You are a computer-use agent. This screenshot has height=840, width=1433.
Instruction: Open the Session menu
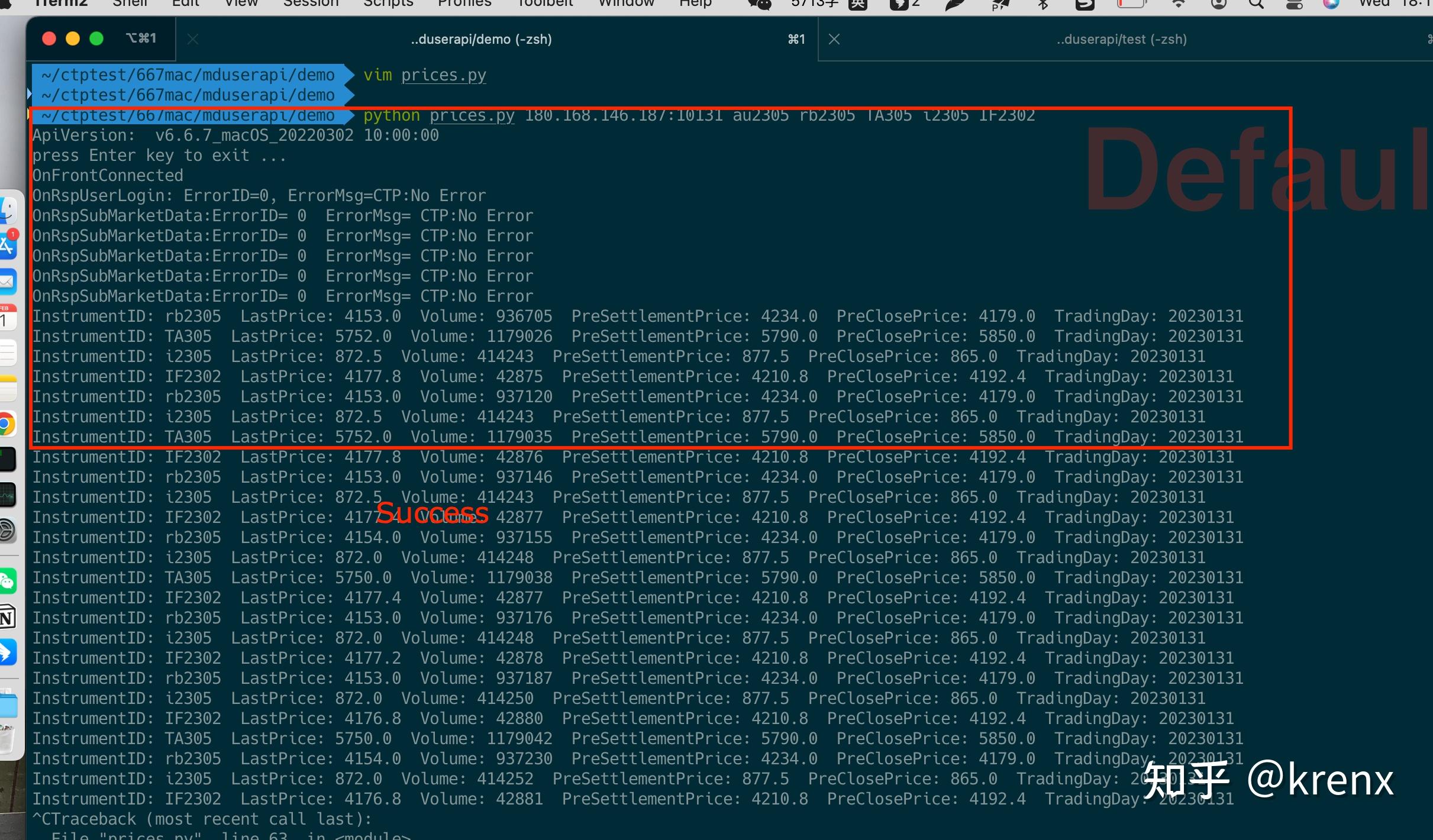[311, 4]
